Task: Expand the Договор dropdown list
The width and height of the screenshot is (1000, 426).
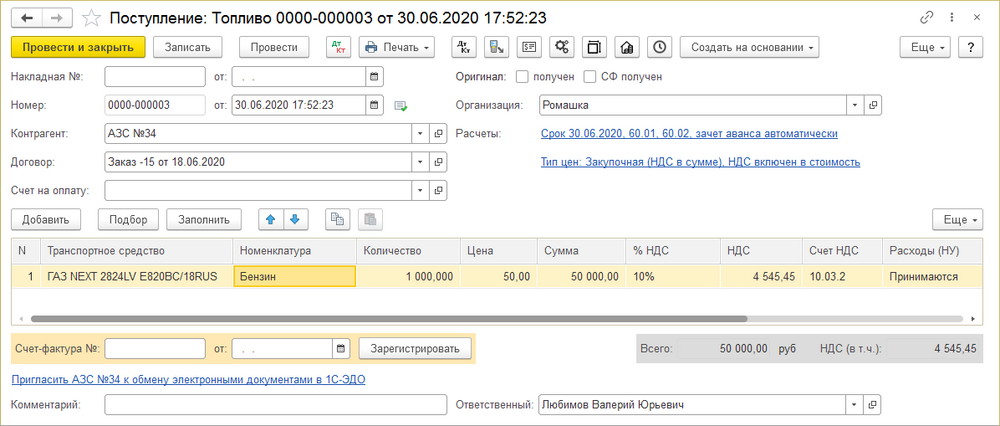Action: 420,162
